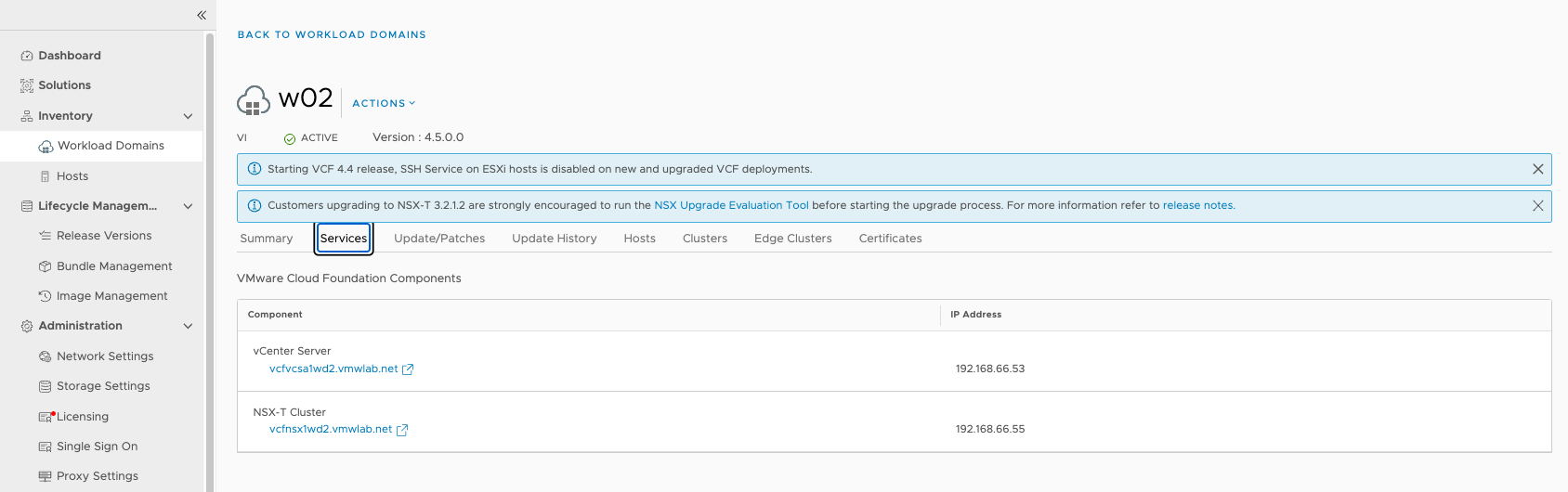Click the Administration gear icon
1568x492 pixels.
click(27, 326)
